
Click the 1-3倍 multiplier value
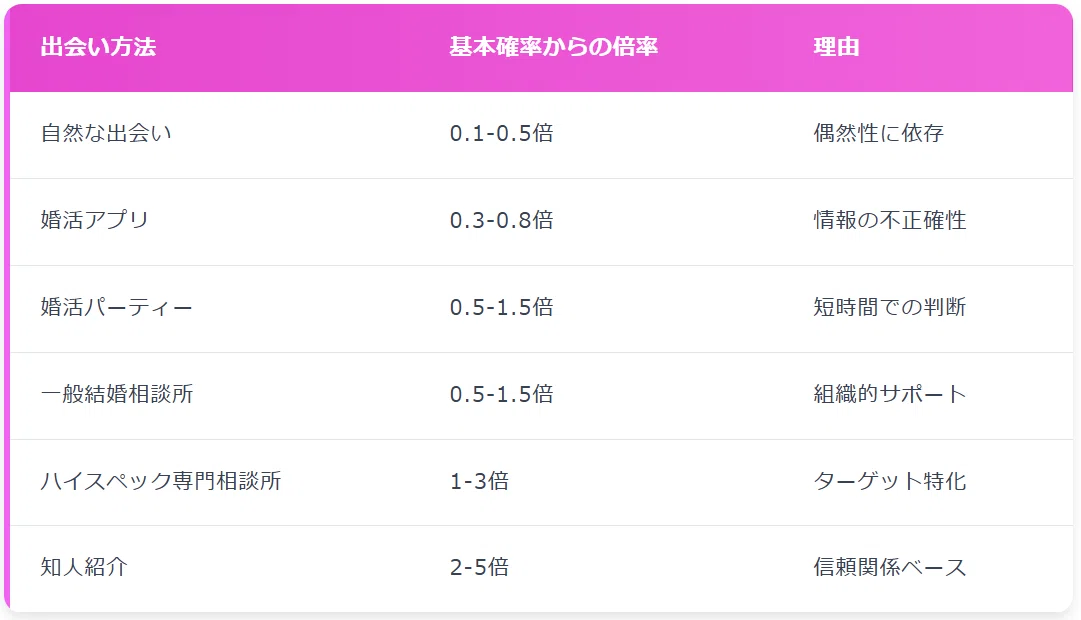(x=479, y=481)
